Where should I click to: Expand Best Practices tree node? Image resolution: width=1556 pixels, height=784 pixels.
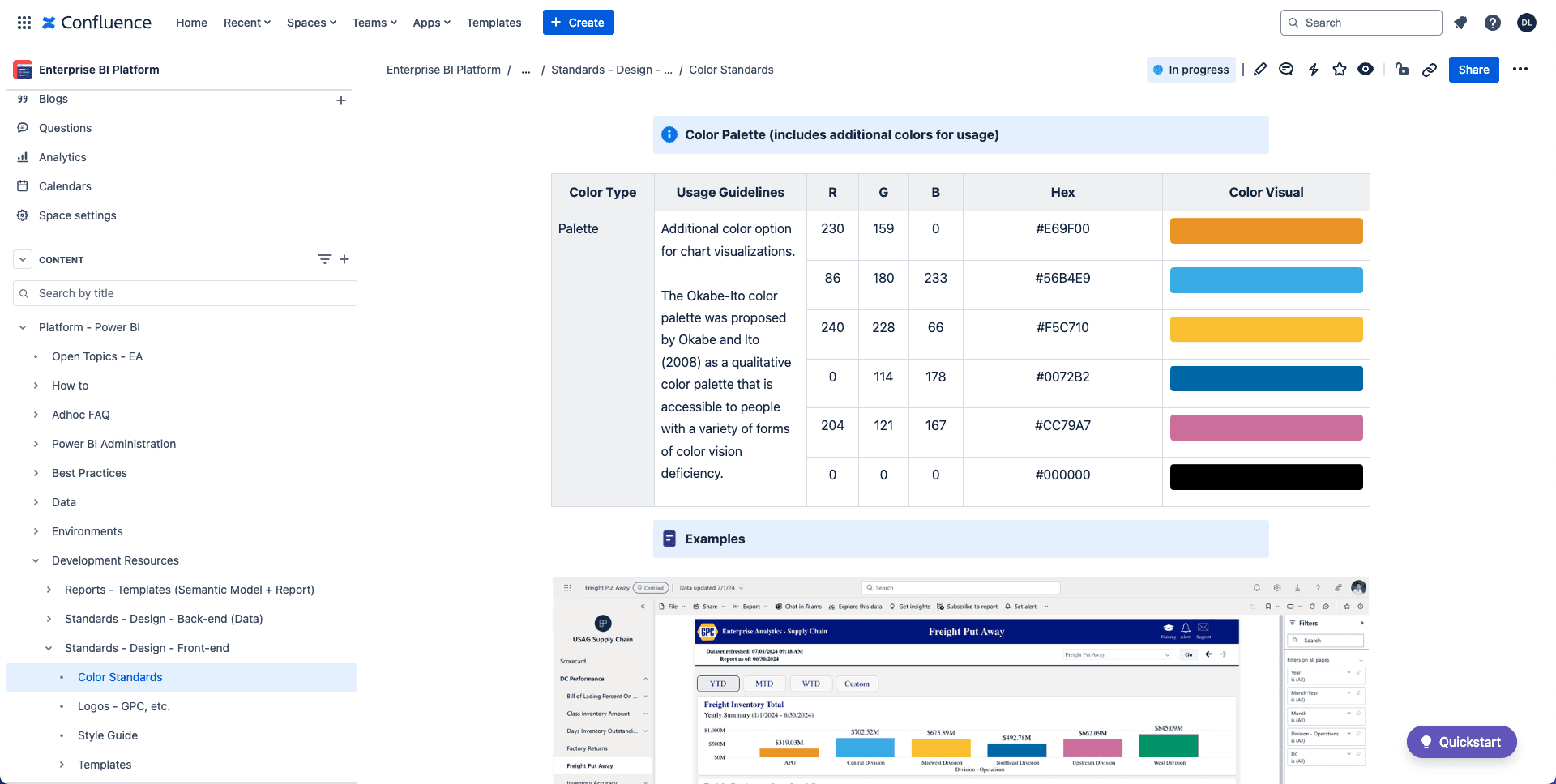pyautogui.click(x=36, y=473)
